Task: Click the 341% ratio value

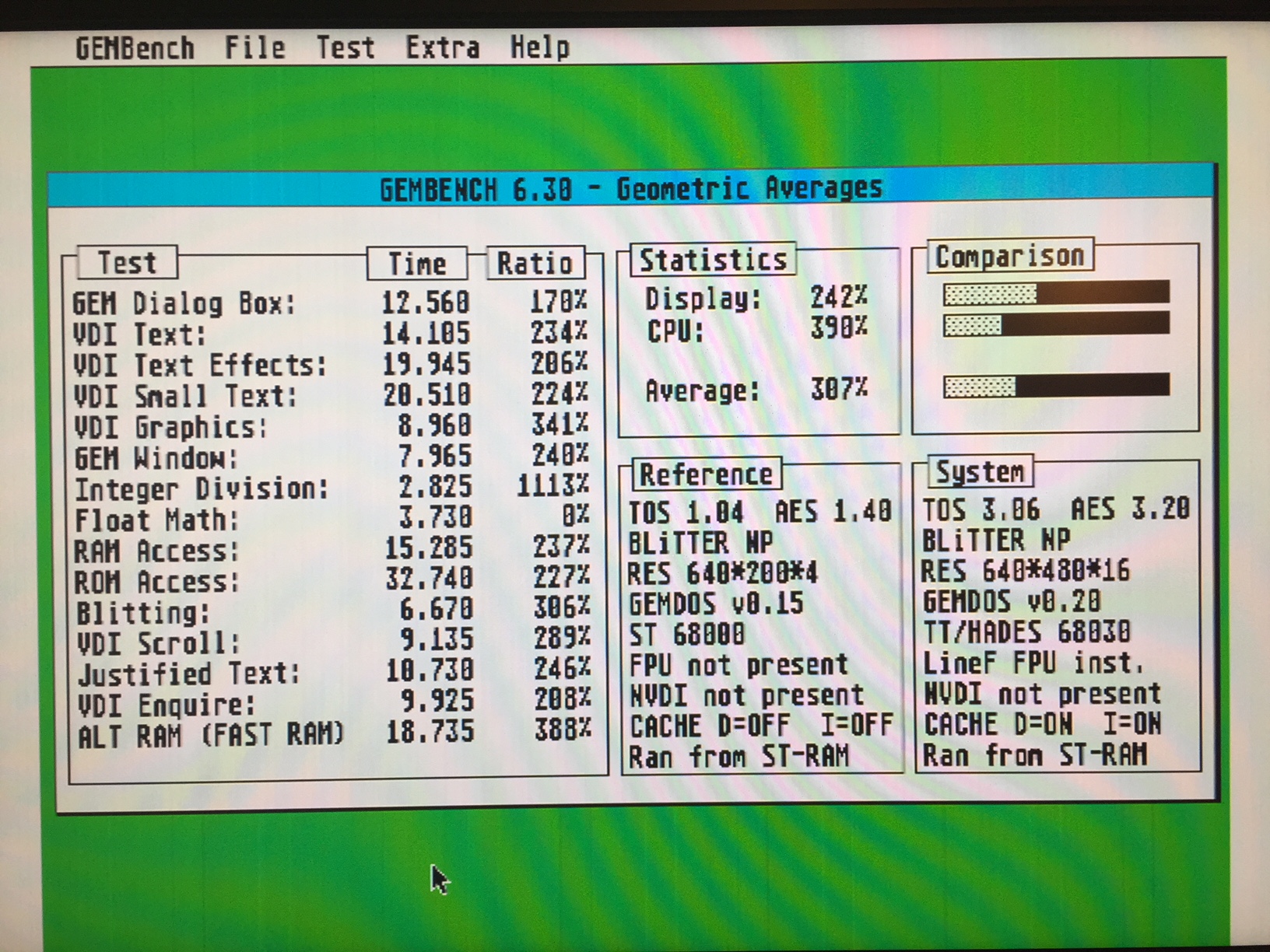Action: pyautogui.click(x=560, y=425)
